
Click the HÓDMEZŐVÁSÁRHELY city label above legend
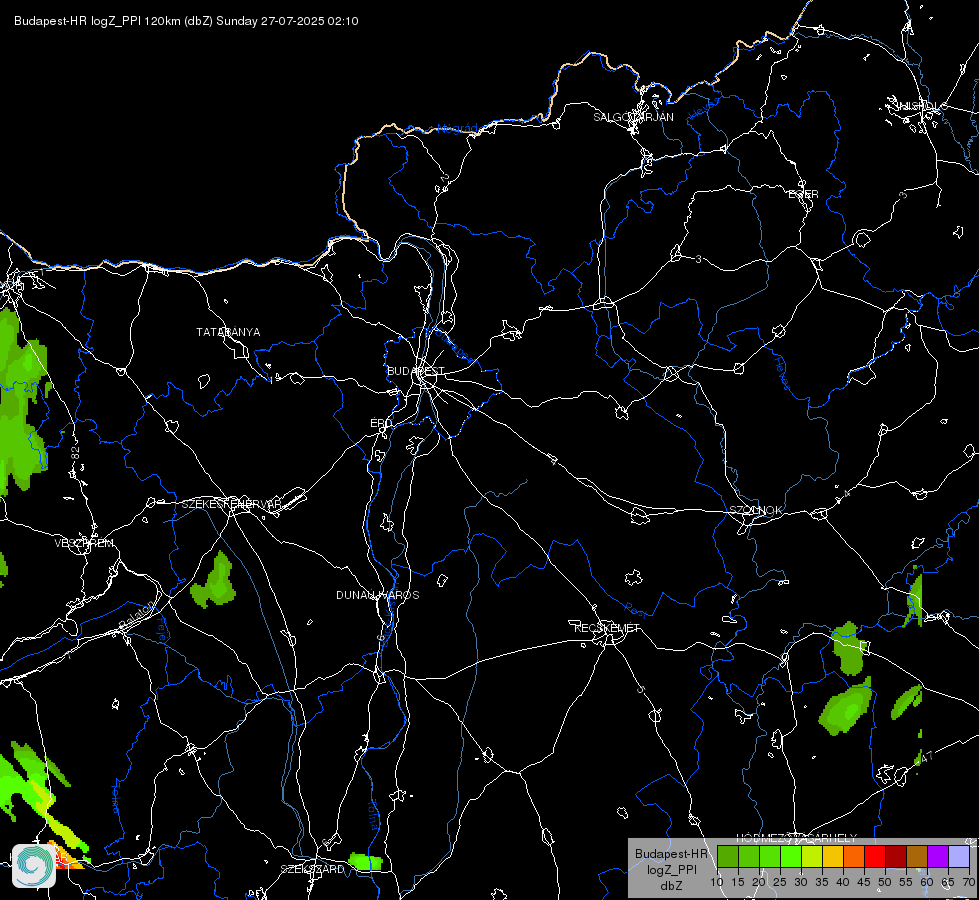click(797, 838)
